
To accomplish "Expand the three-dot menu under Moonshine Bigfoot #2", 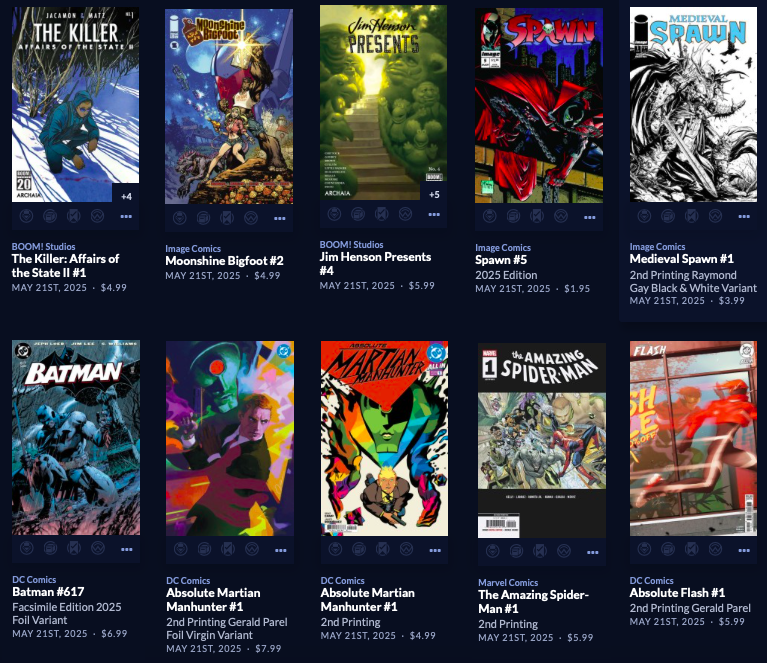I will pyautogui.click(x=279, y=218).
